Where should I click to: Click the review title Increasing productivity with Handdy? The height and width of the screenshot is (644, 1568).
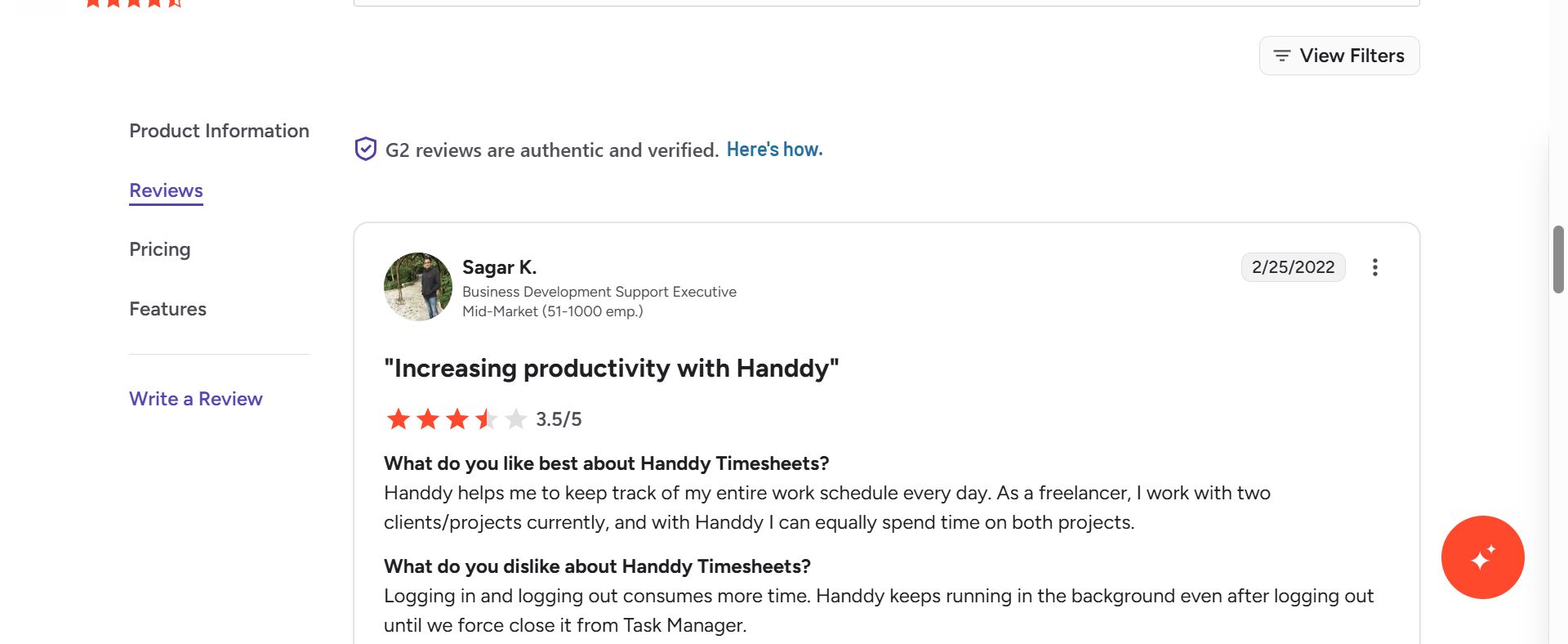[612, 369]
